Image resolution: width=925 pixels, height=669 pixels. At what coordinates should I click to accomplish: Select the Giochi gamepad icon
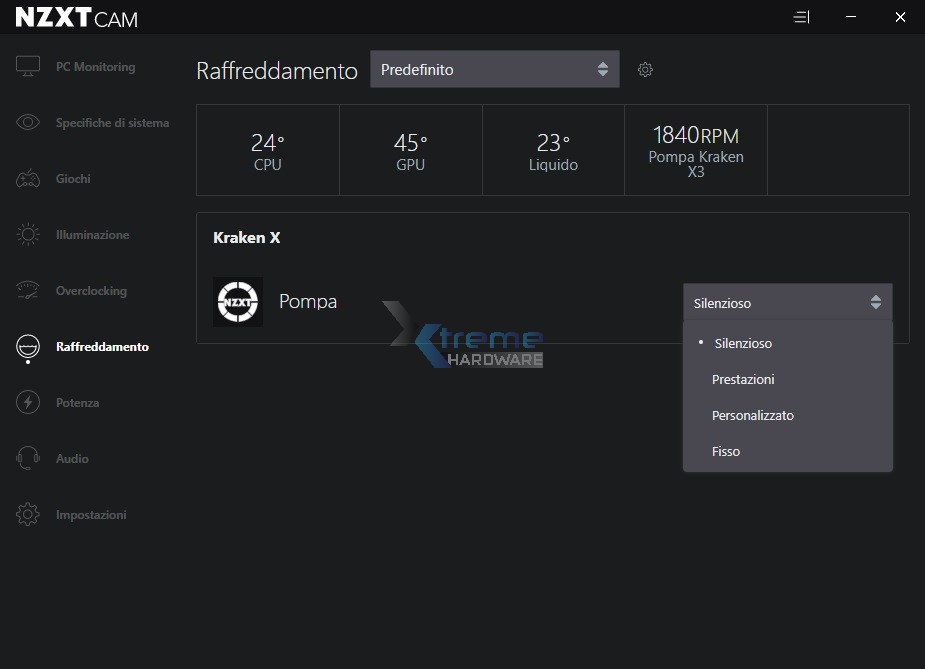click(x=28, y=179)
